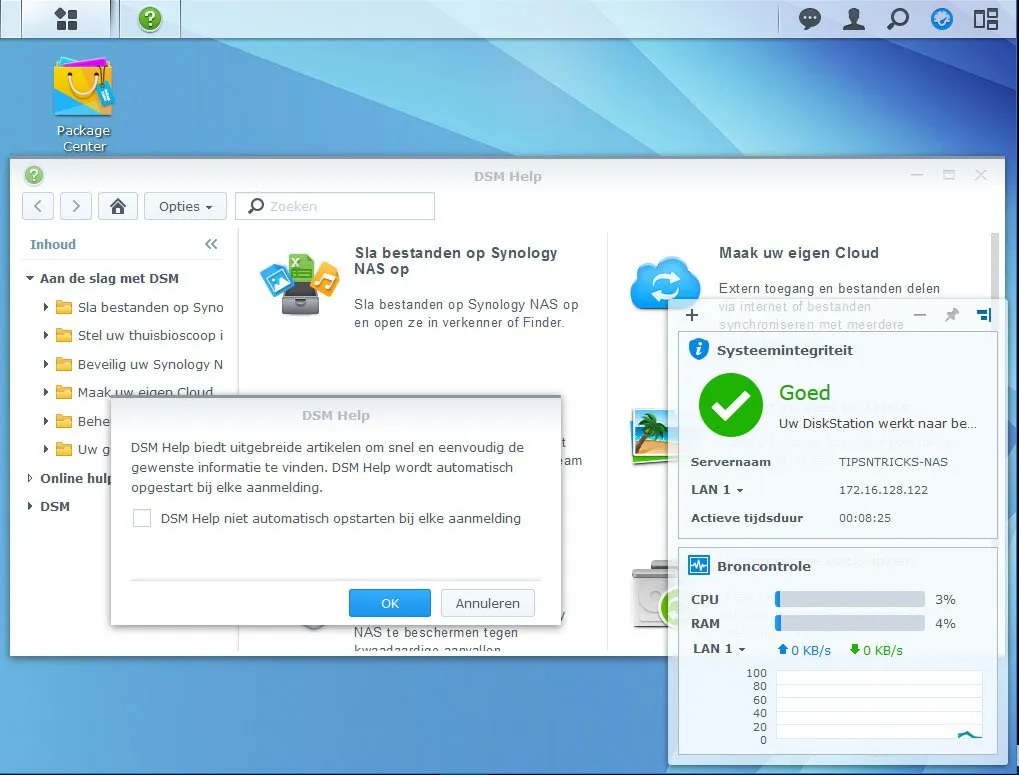Screen dimensions: 1019x775
Task: Add a widget with the plus icon
Action: [692, 315]
